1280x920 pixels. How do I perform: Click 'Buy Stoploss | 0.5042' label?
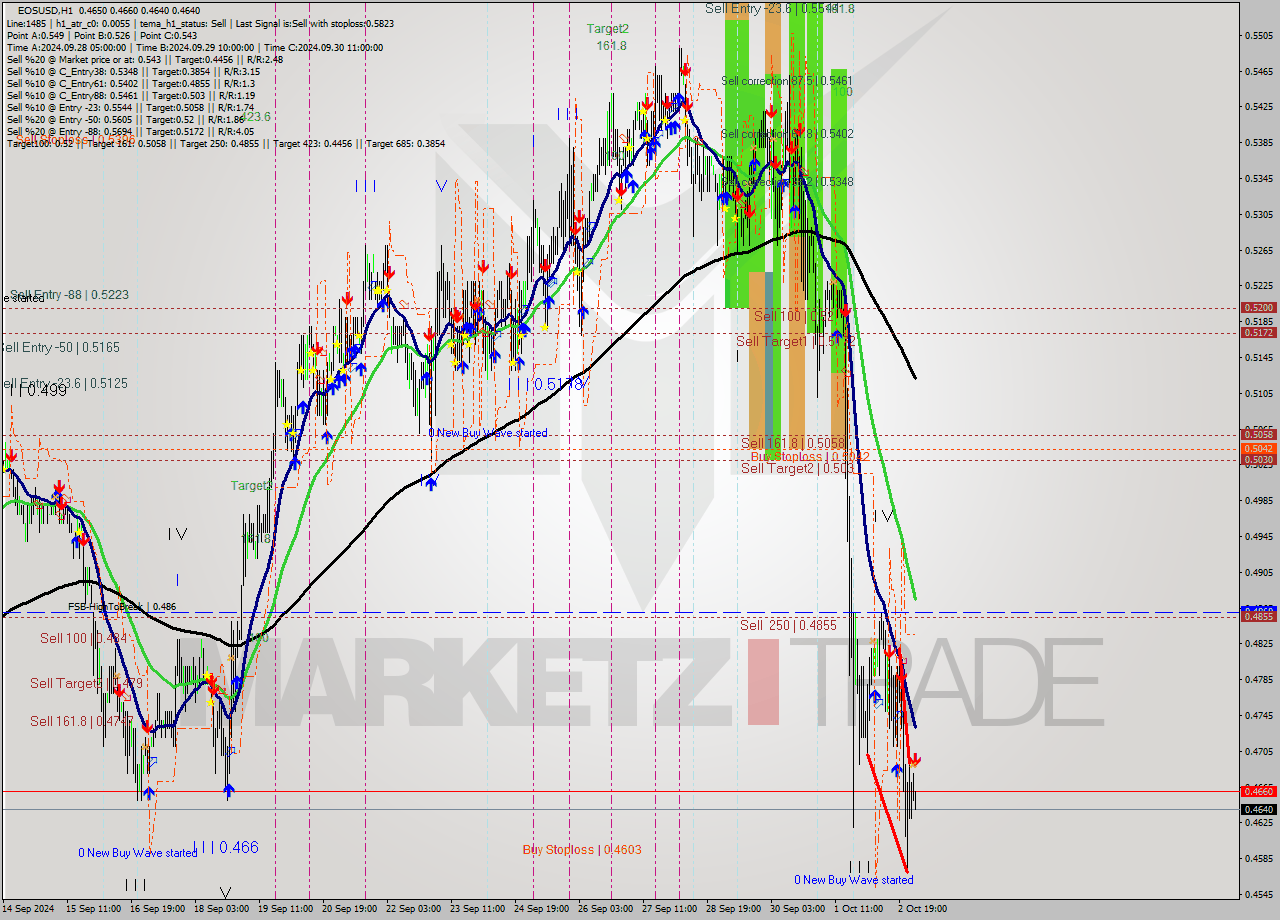[x=810, y=456]
